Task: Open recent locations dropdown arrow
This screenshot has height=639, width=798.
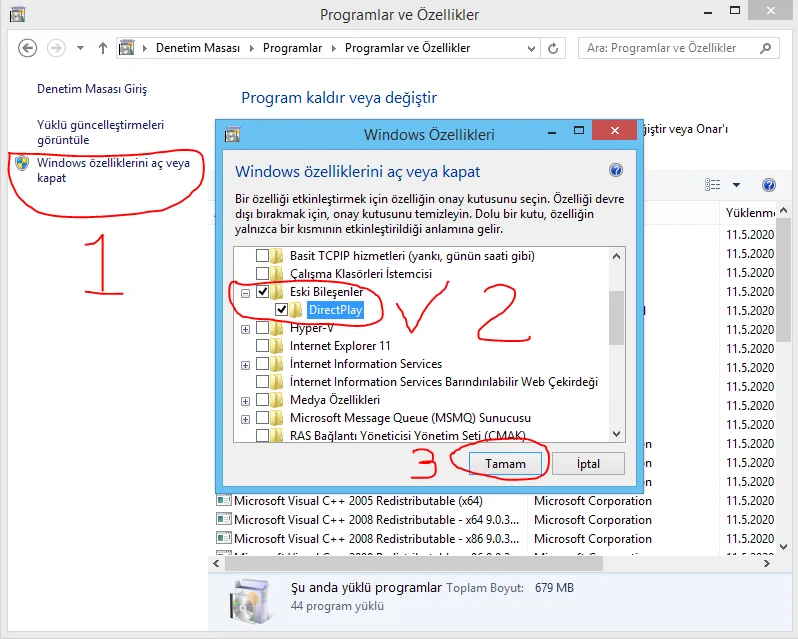Action: 80,48
